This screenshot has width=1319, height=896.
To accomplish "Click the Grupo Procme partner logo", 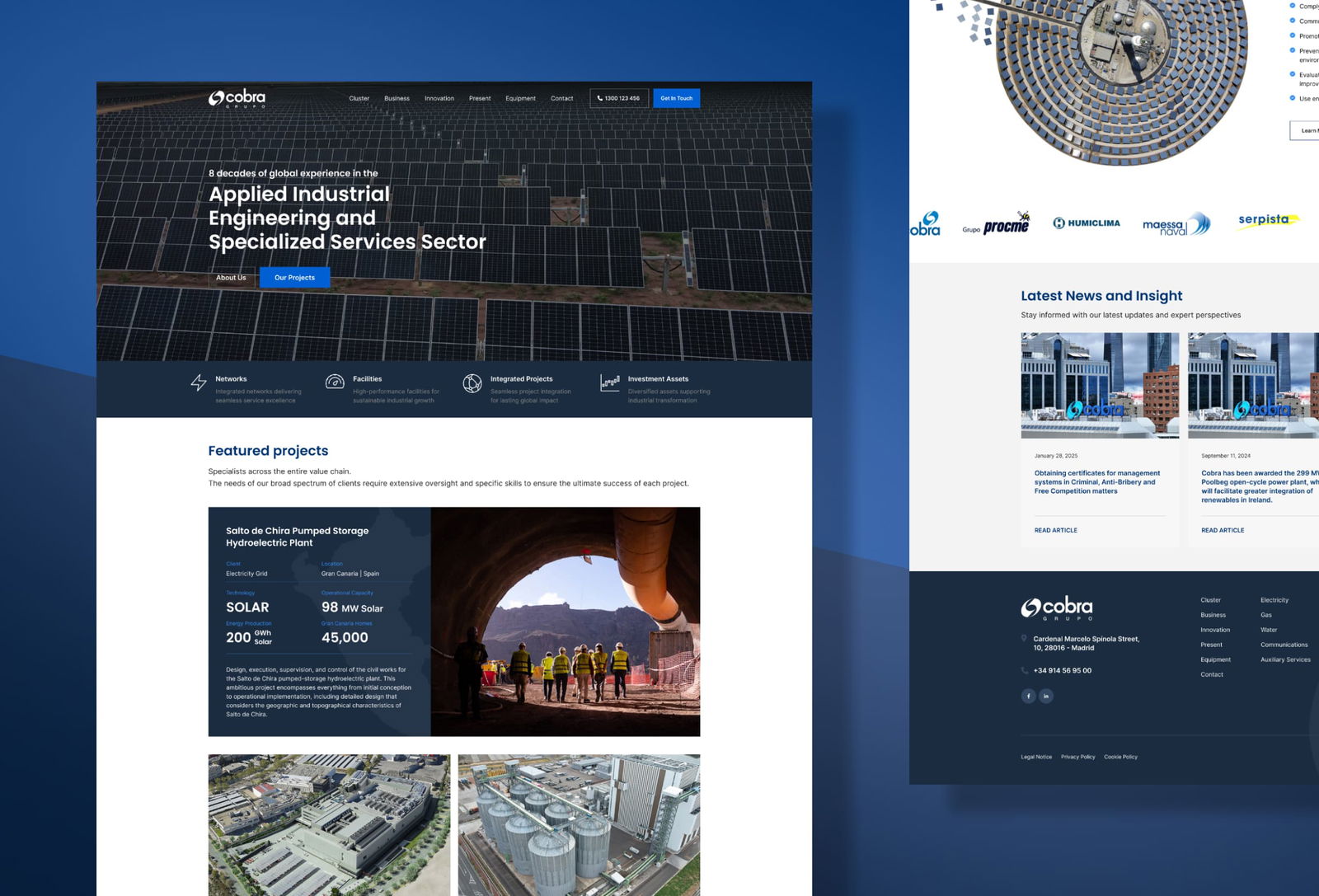I will tap(997, 223).
